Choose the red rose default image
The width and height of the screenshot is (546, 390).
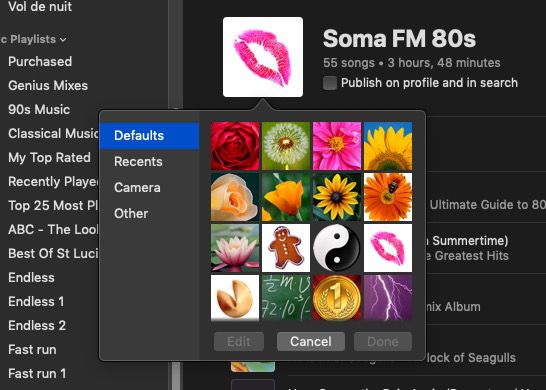pyautogui.click(x=235, y=146)
